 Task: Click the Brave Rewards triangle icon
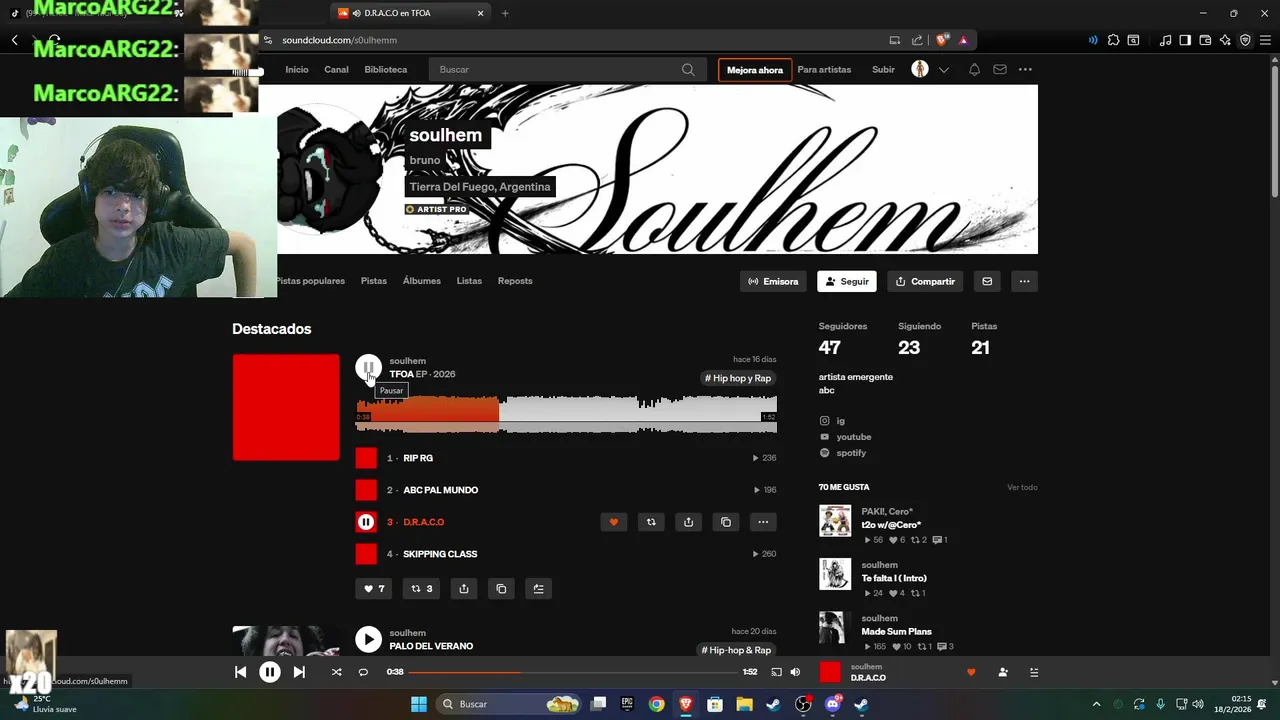point(963,40)
